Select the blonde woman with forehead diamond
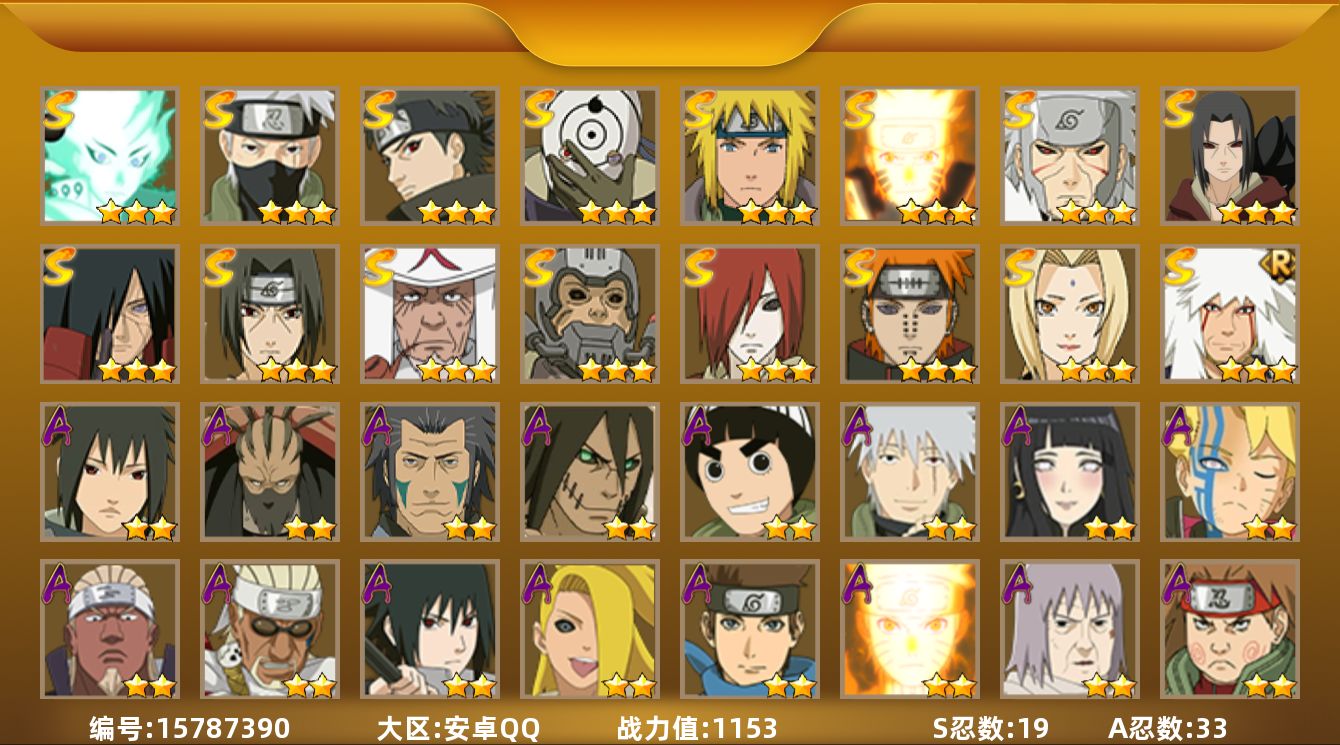Screen dimensions: 1340x745 coord(1070,314)
